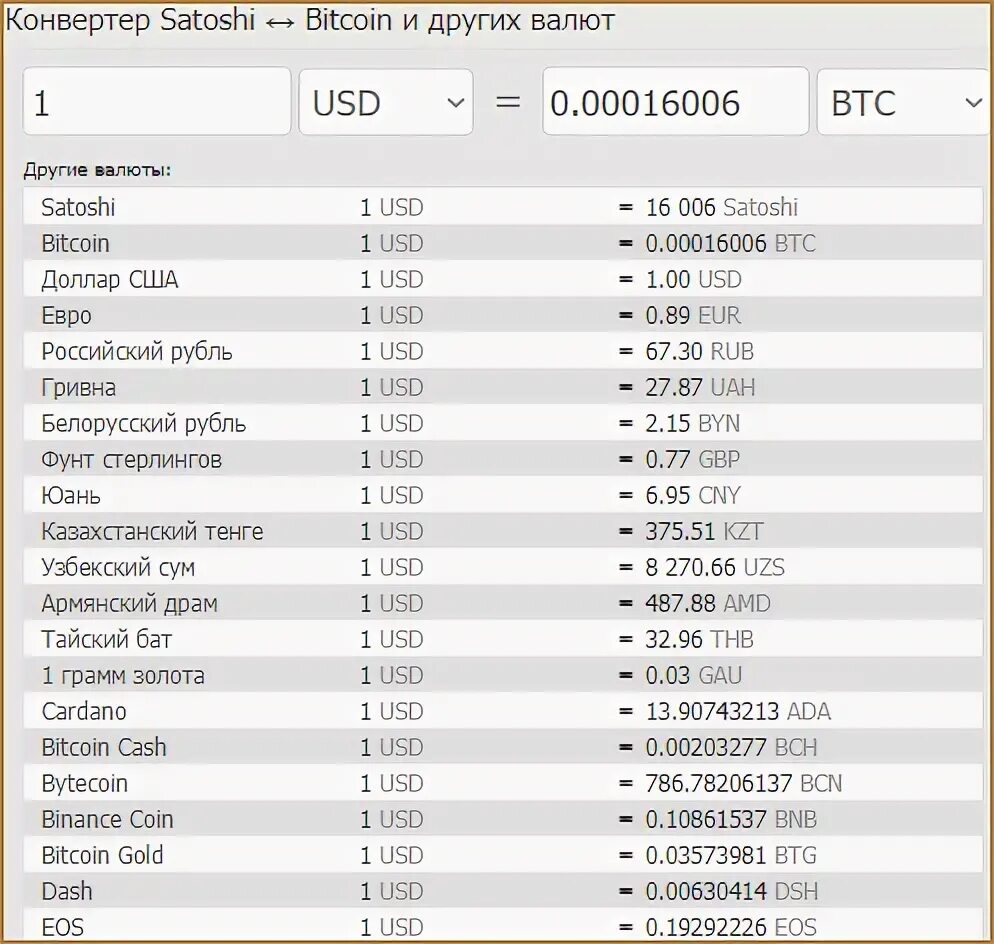Select the Гривна currency row
The width and height of the screenshot is (994, 944).
coord(503,387)
